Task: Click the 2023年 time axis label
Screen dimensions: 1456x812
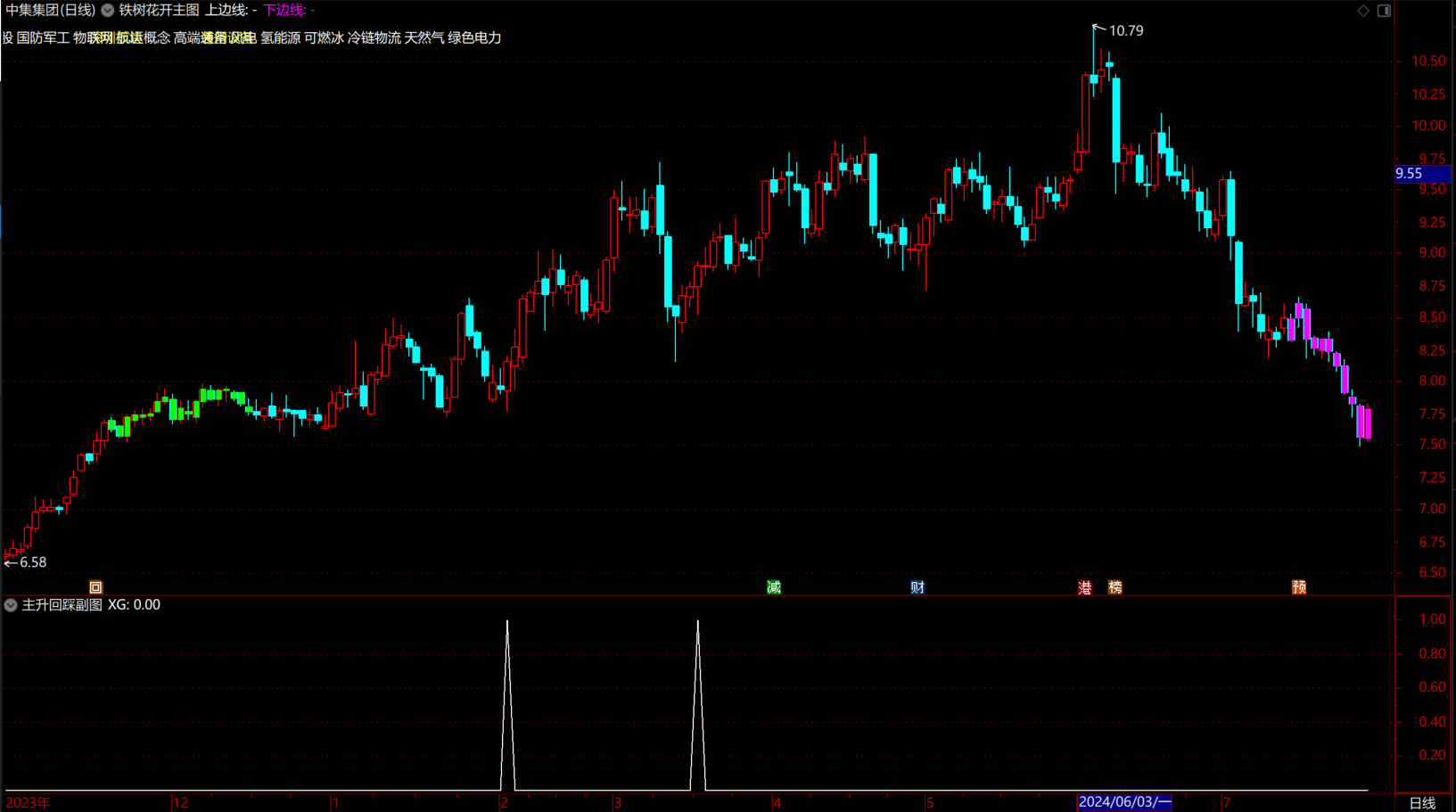Action: [28, 803]
